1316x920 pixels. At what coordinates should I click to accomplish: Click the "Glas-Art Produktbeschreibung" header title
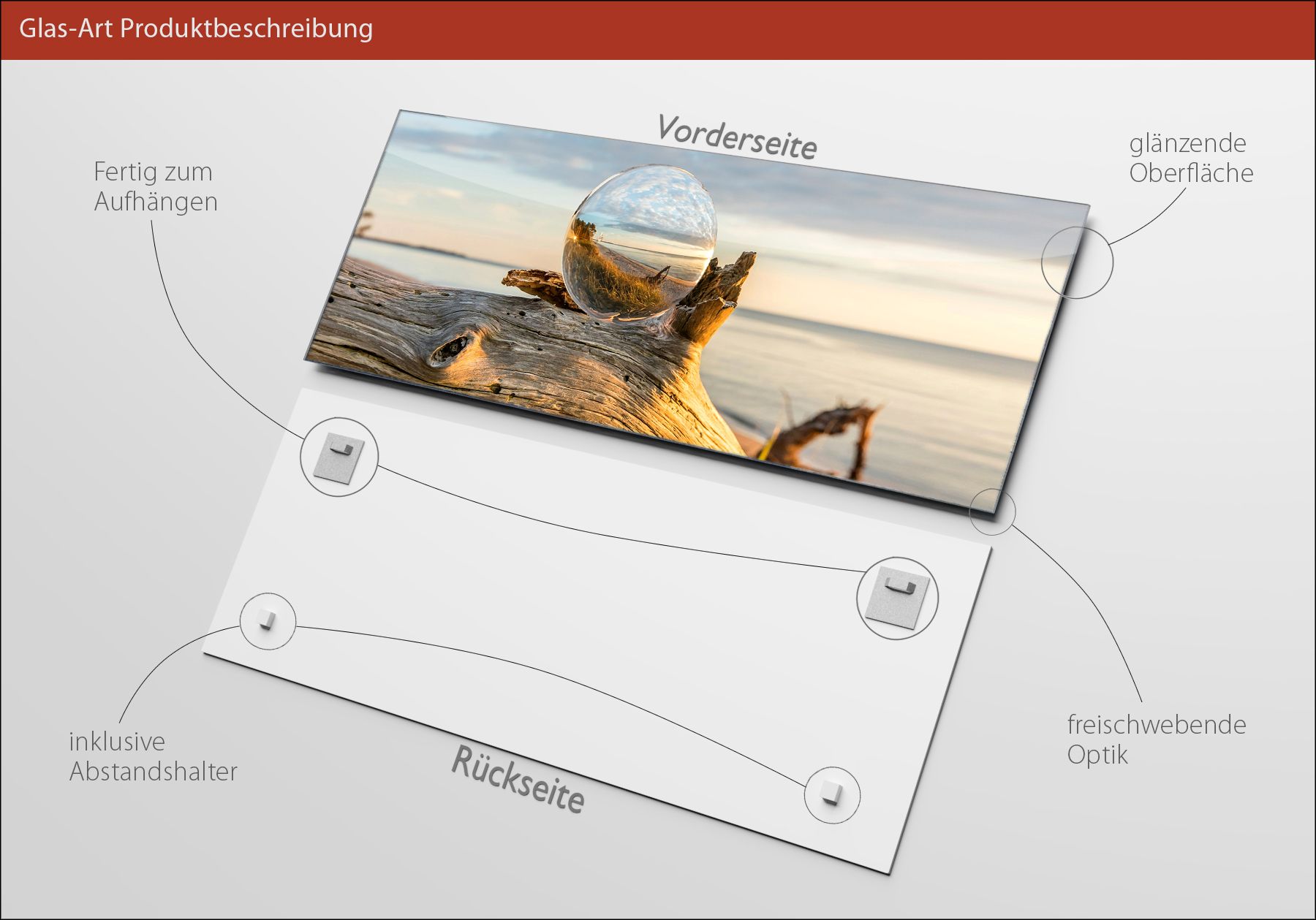coord(196,28)
